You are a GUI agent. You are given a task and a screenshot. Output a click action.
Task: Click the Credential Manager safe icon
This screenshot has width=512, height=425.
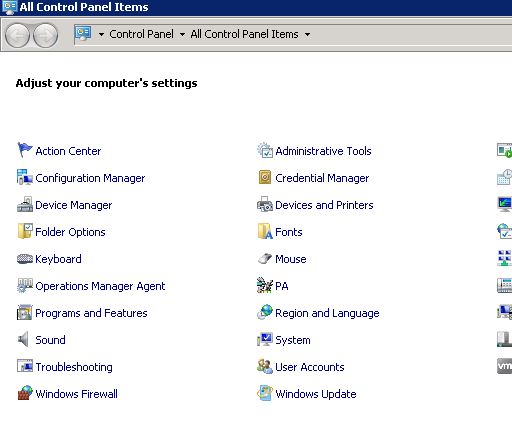[x=265, y=177]
